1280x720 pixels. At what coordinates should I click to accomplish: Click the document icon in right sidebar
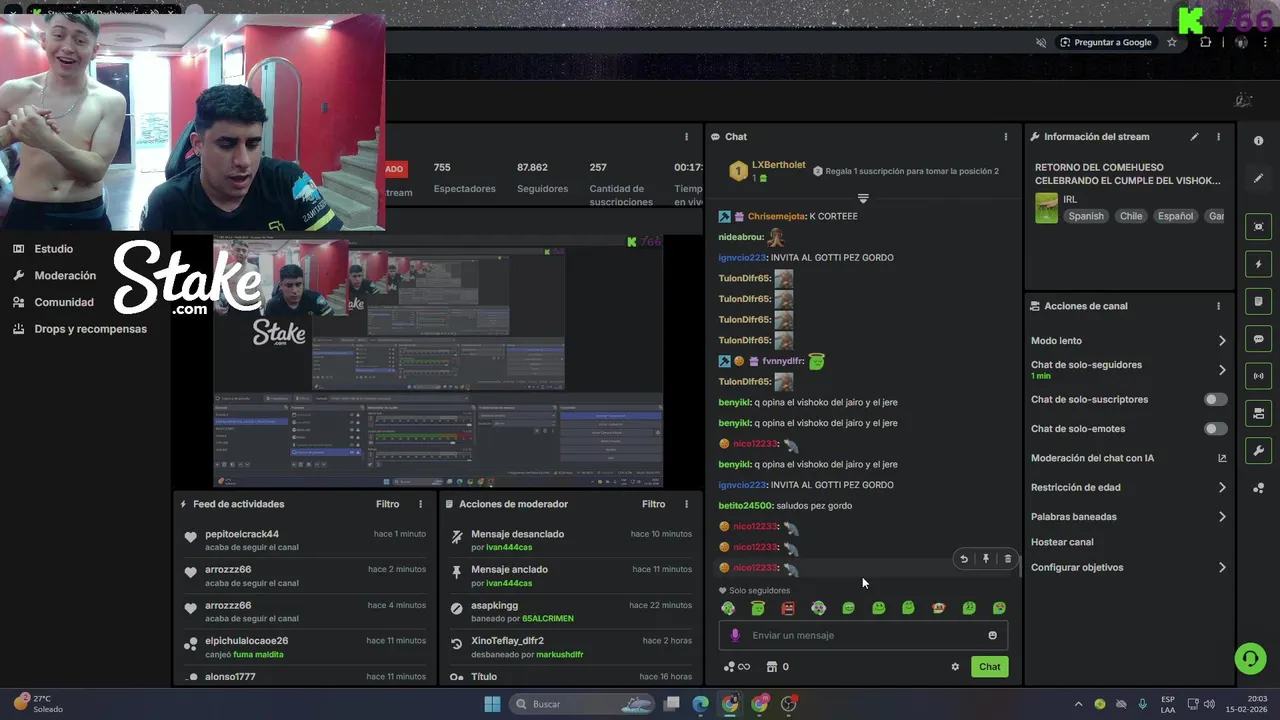[1258, 301]
